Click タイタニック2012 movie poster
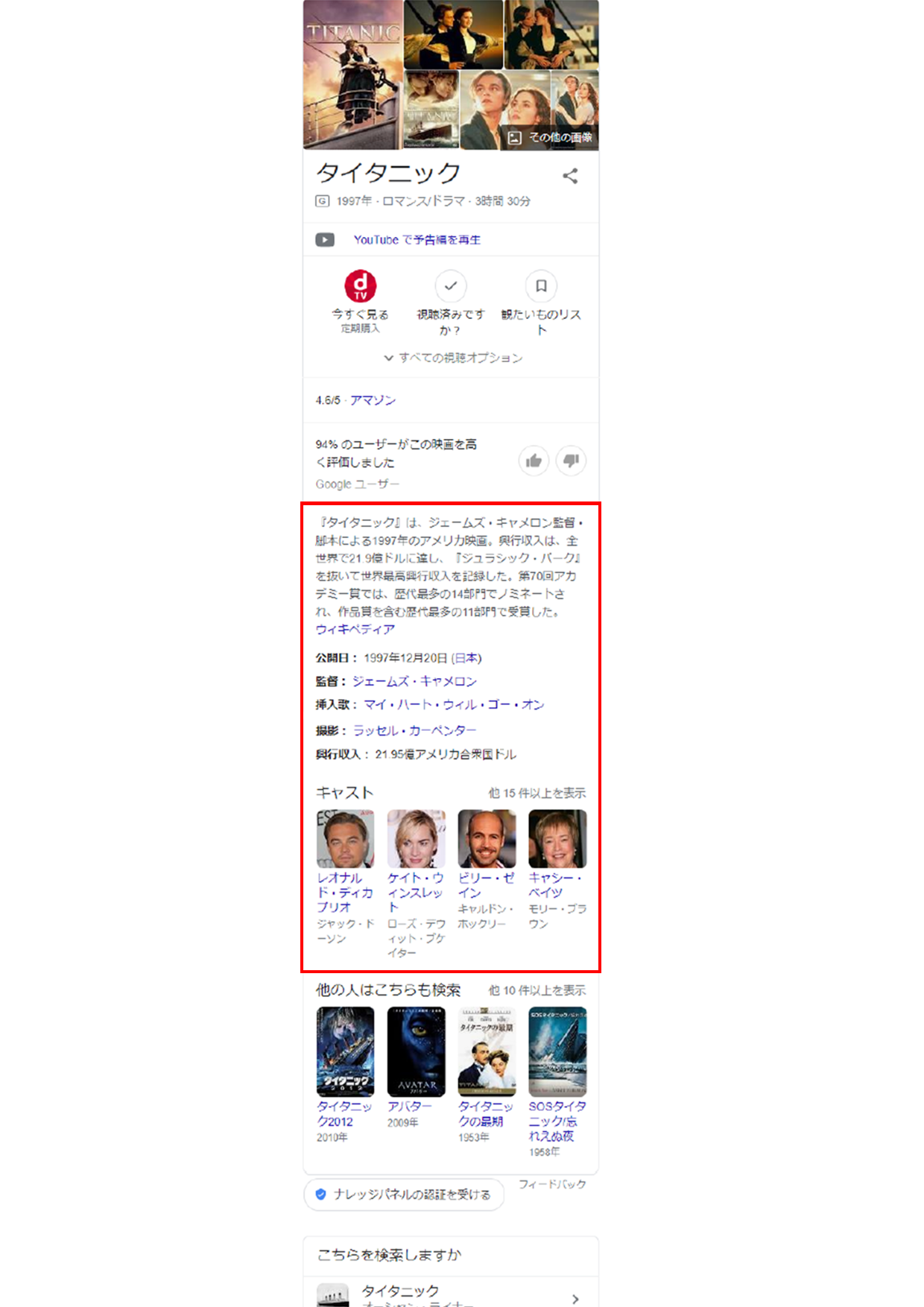This screenshot has height=1307, width=924. point(346,1051)
